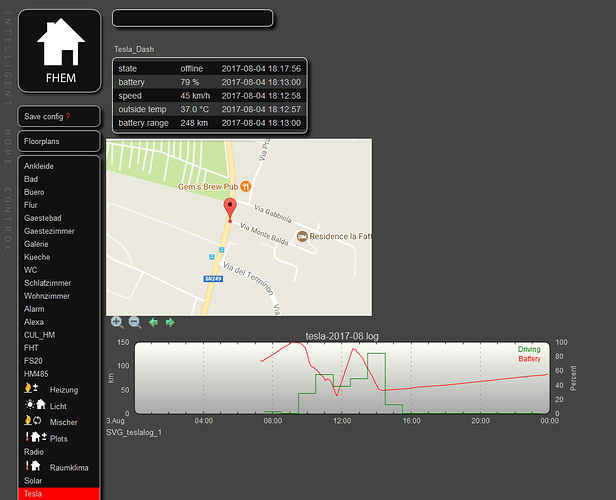616x500 pixels.
Task: Click the outside temp row label
Action: tap(142, 109)
